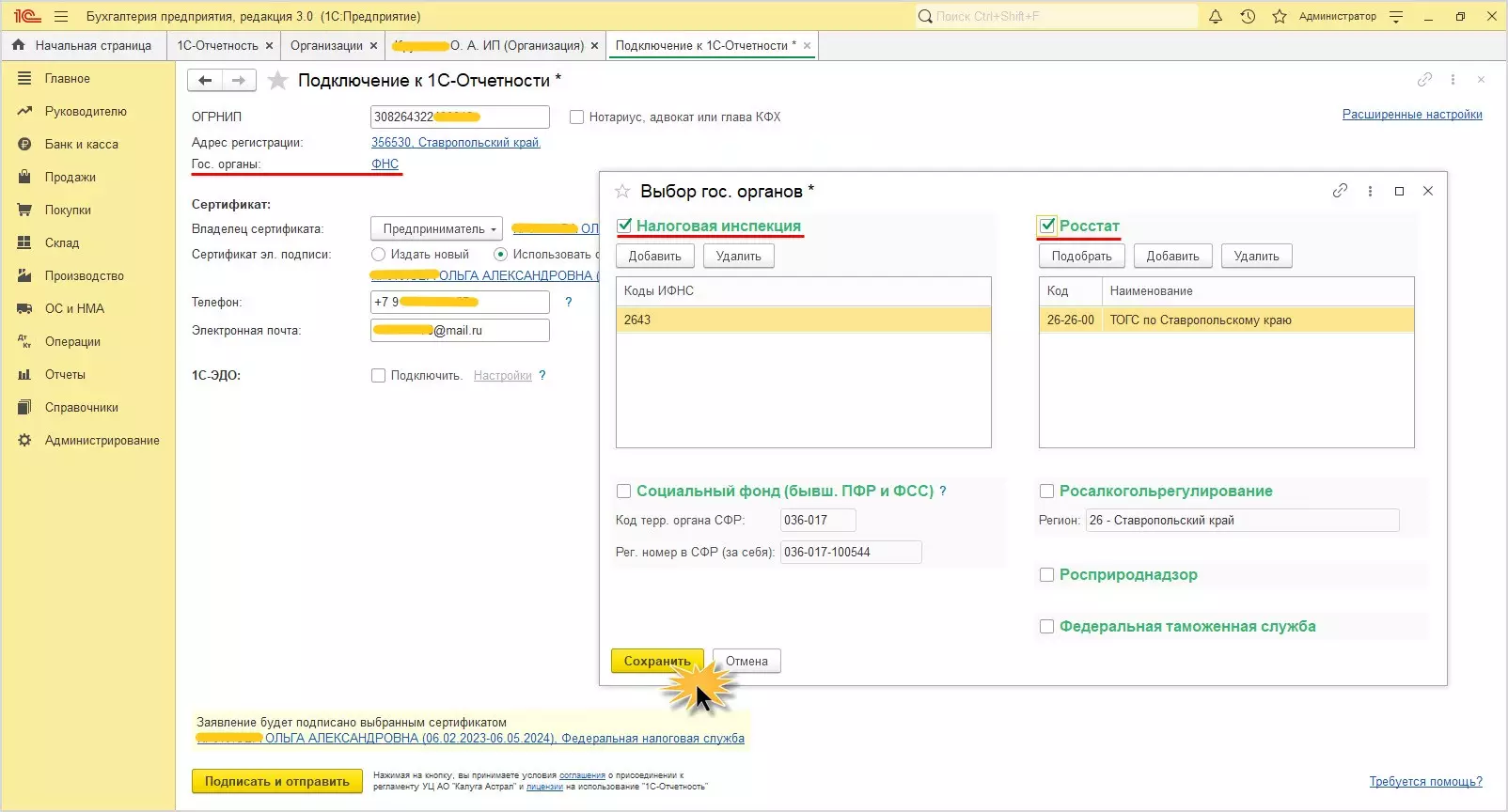
Task: Open the ОС и НМА section icon
Action: coord(24,309)
